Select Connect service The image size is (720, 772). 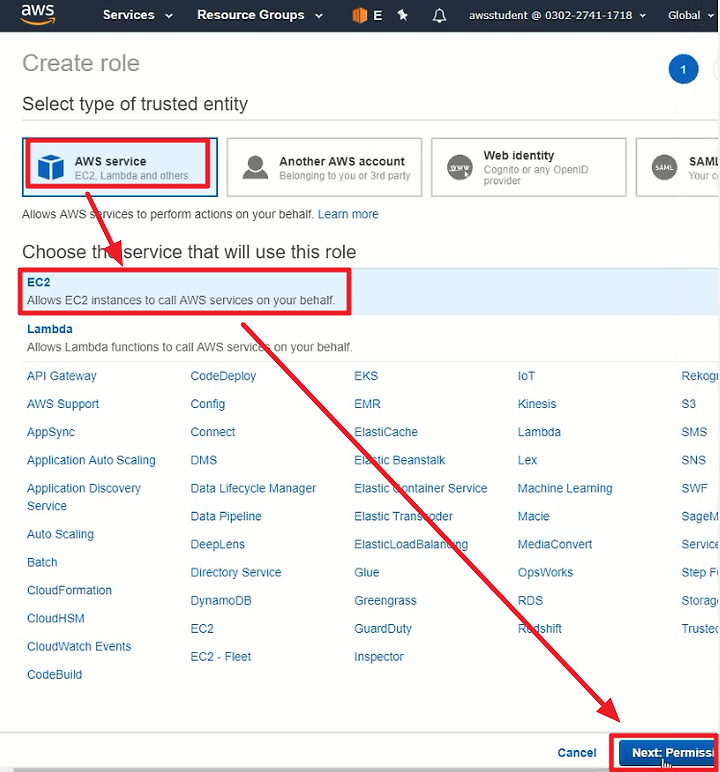tap(213, 432)
